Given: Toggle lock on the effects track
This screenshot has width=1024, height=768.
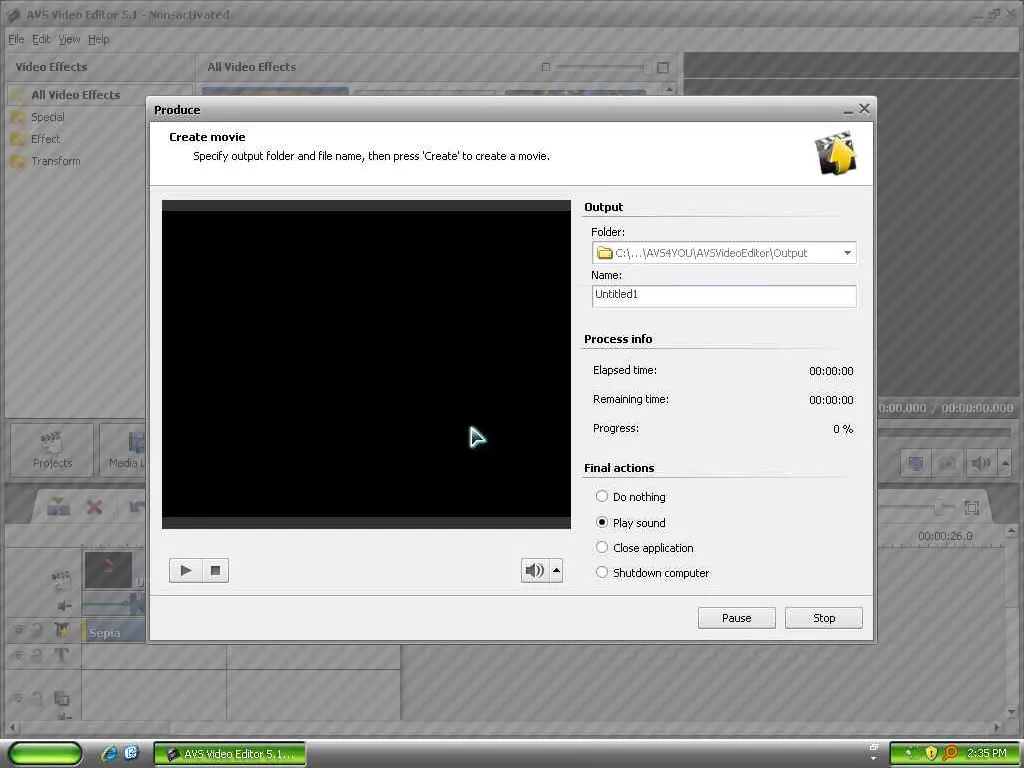Looking at the screenshot, I should [x=37, y=631].
